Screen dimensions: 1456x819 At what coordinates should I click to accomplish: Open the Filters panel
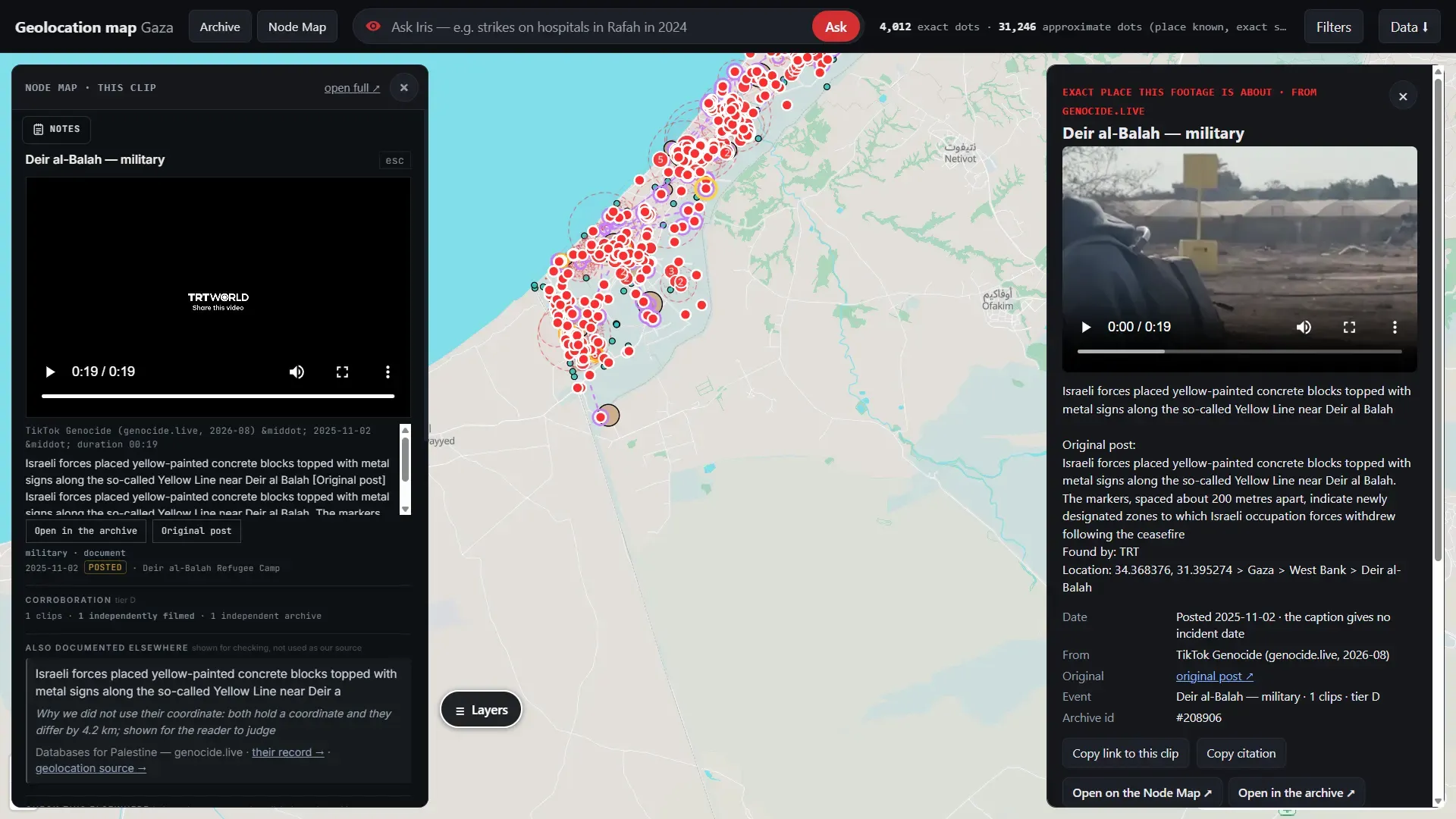tap(1333, 27)
